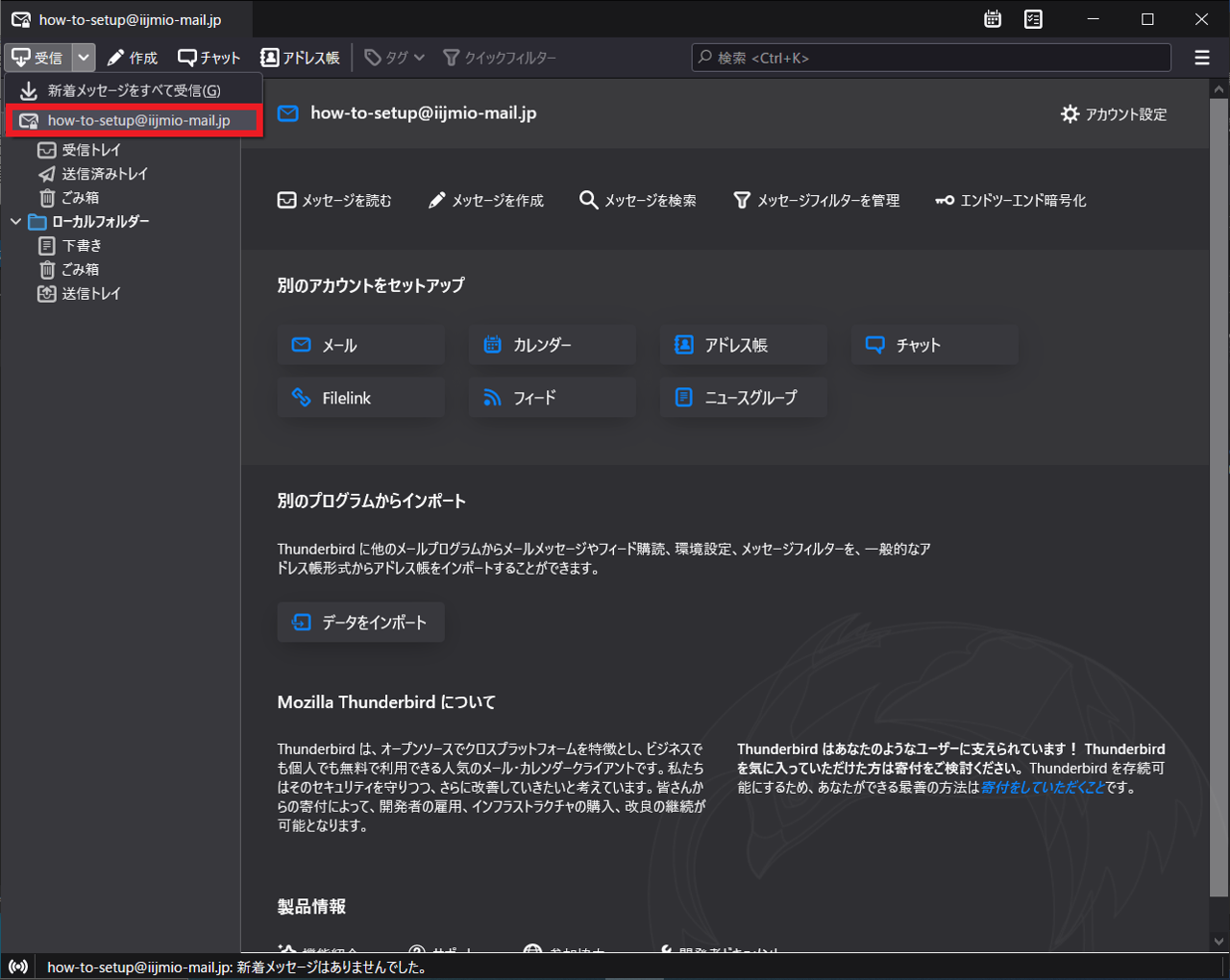Select the ローカルフォルダー folder label

(x=100, y=222)
